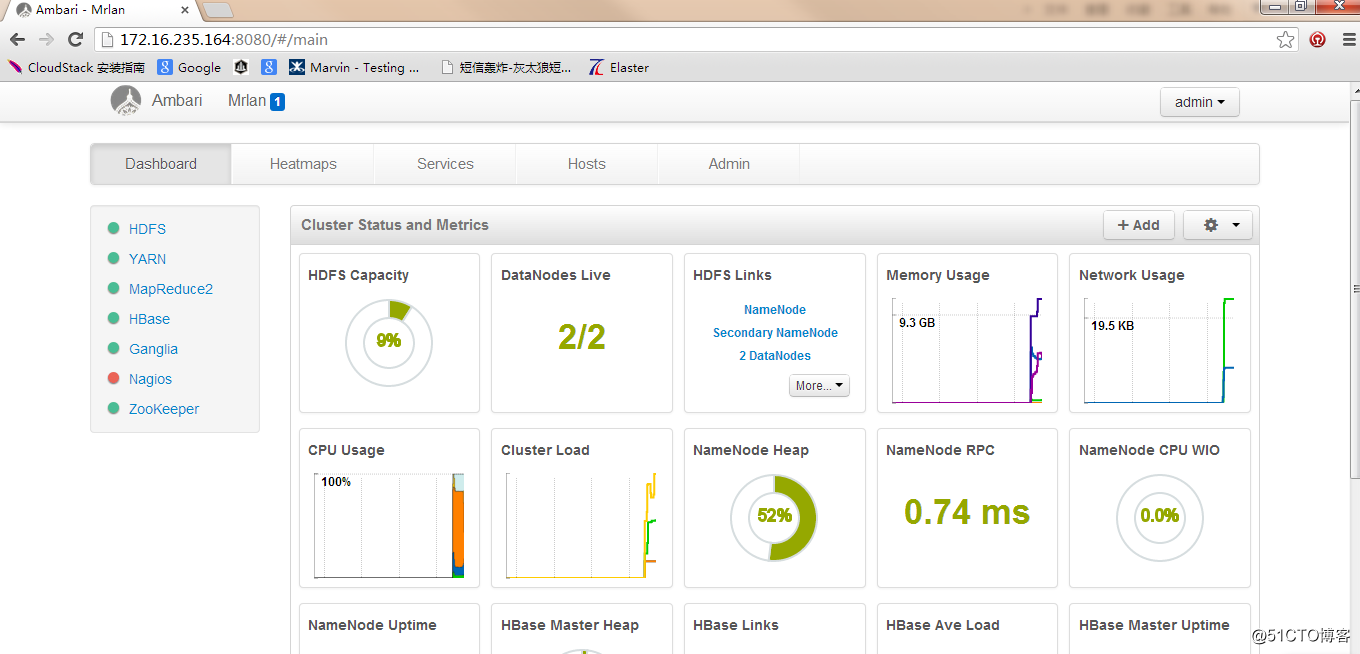Click the HBase Master Uptime widget title
The width and height of the screenshot is (1360, 654).
pyautogui.click(x=1154, y=625)
